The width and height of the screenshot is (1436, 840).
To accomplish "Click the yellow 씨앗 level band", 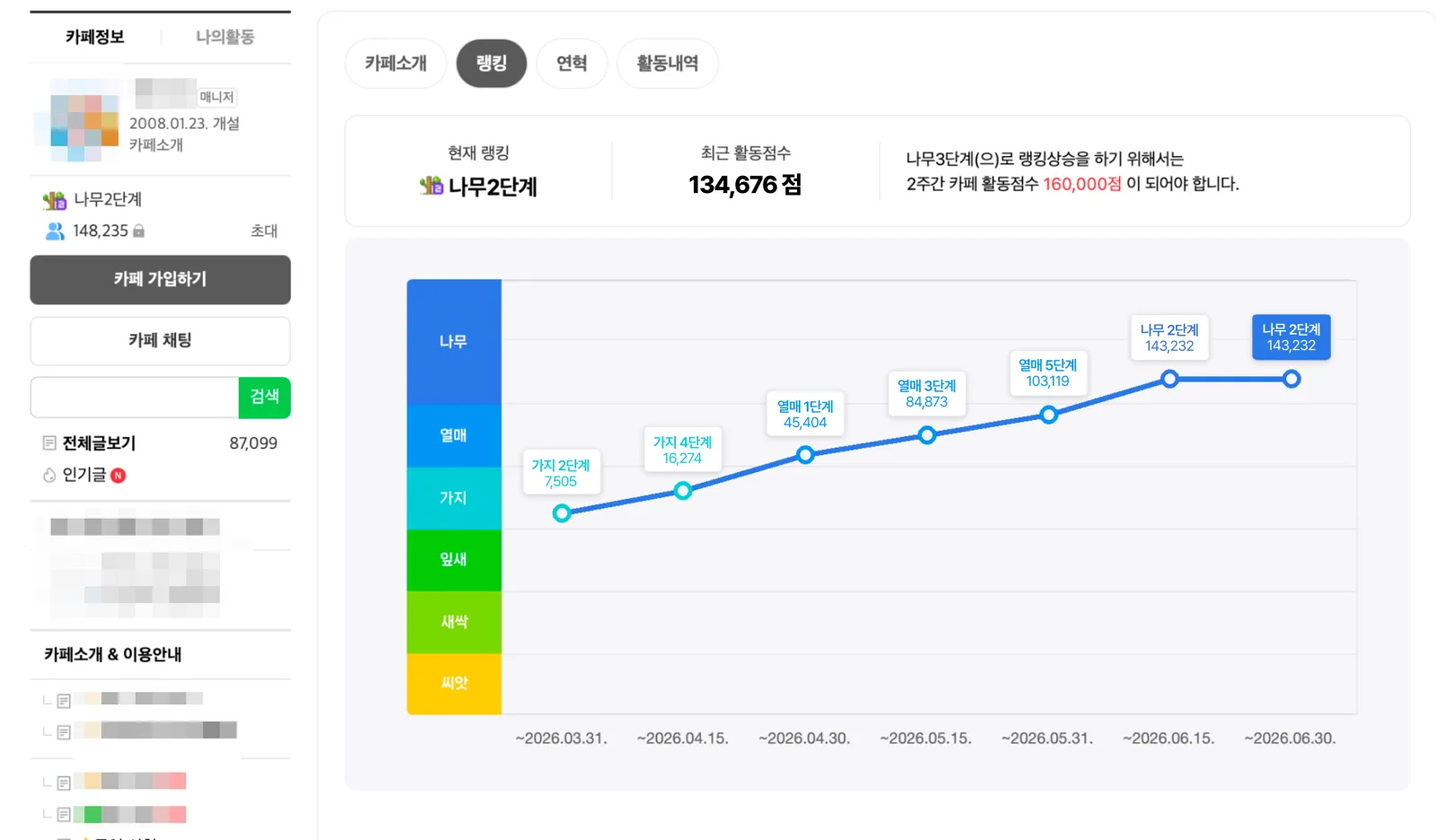I will (454, 684).
